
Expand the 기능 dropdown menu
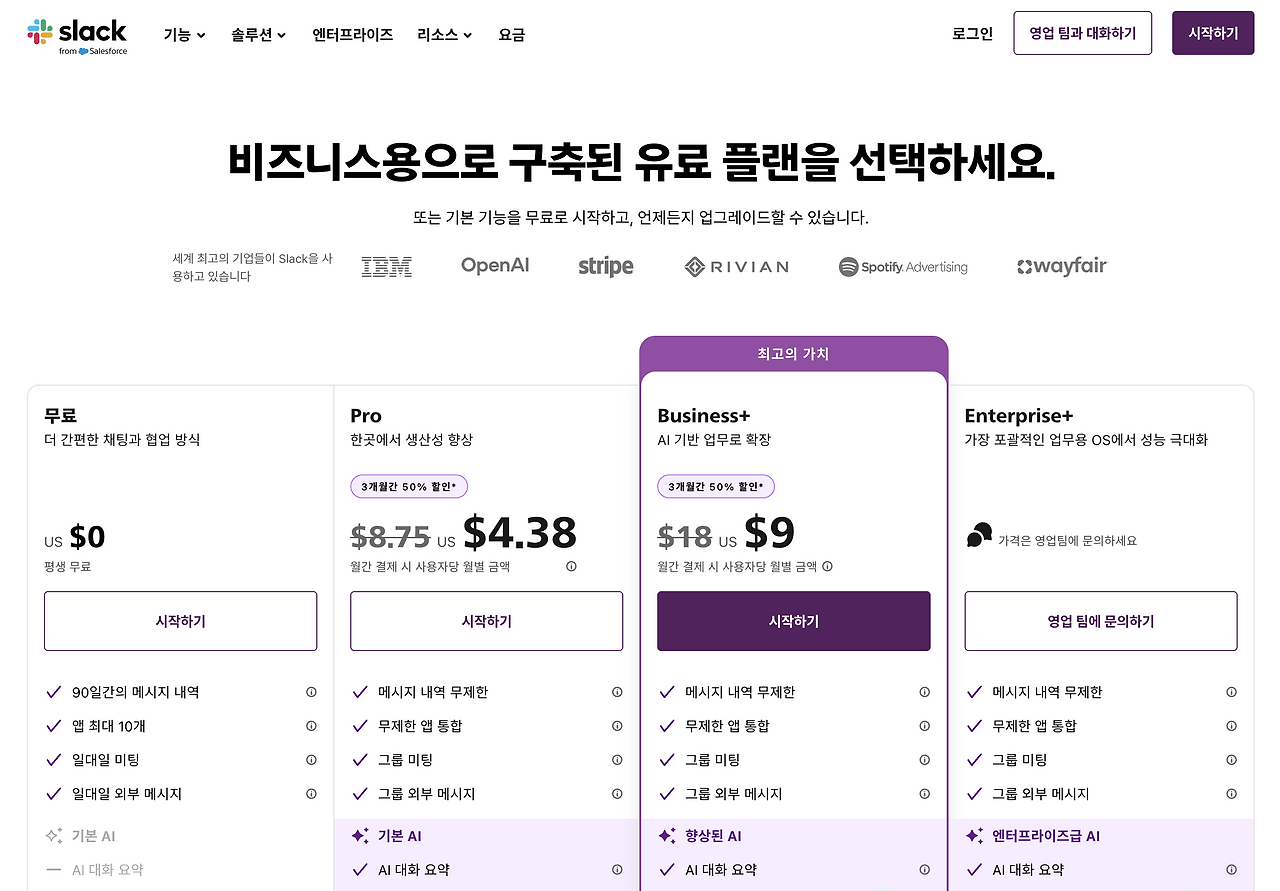click(x=184, y=35)
